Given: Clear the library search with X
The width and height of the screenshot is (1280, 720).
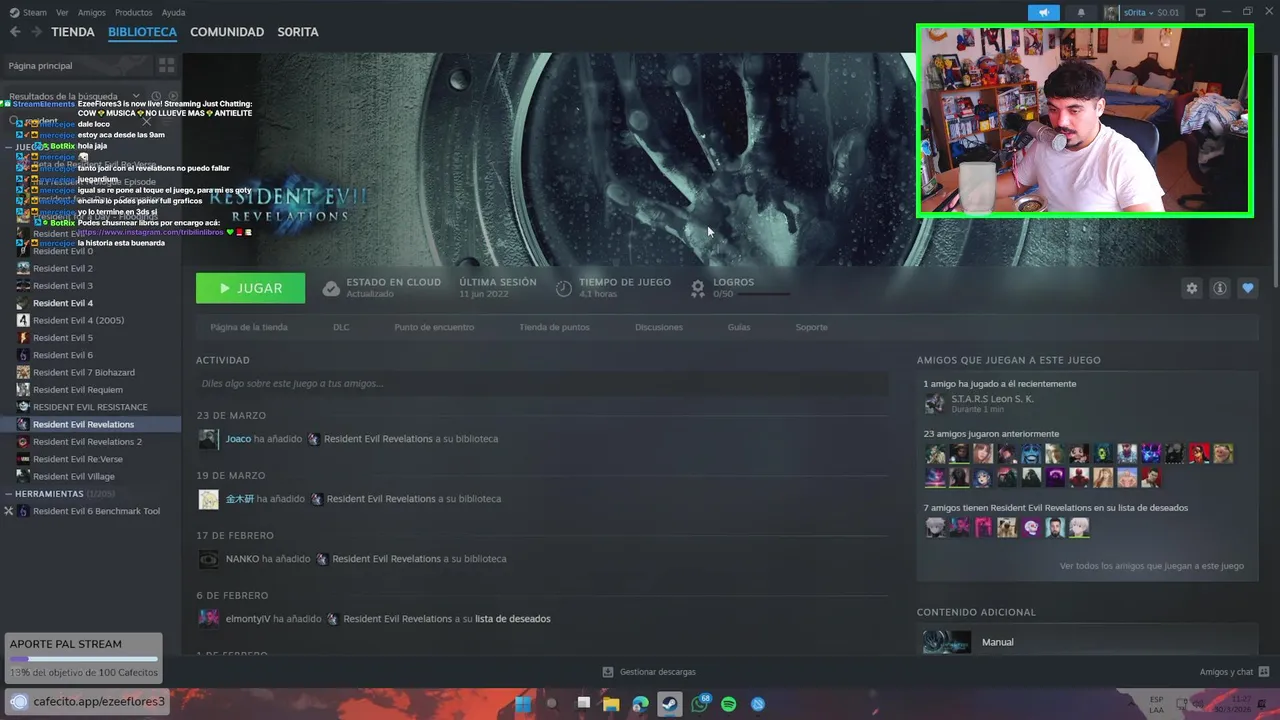Looking at the screenshot, I should (x=147, y=121).
